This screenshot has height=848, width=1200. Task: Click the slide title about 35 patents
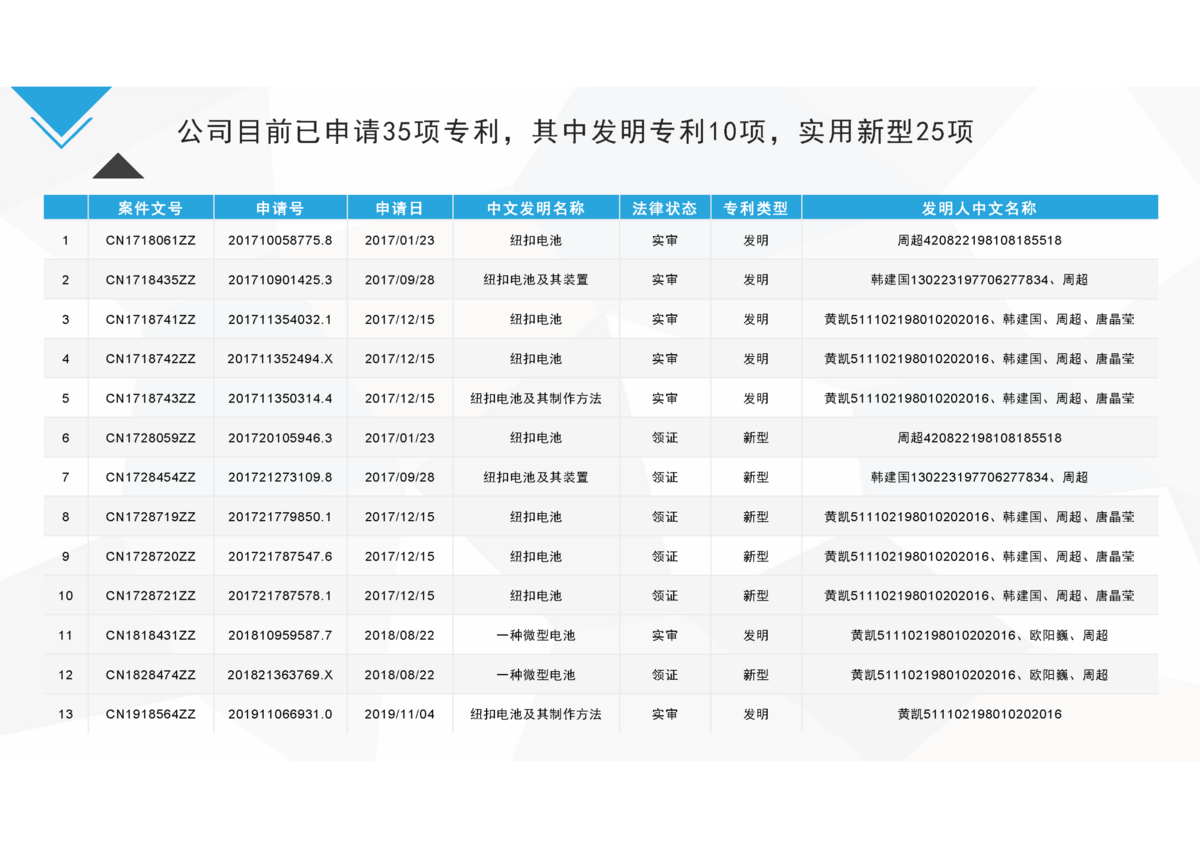click(575, 132)
